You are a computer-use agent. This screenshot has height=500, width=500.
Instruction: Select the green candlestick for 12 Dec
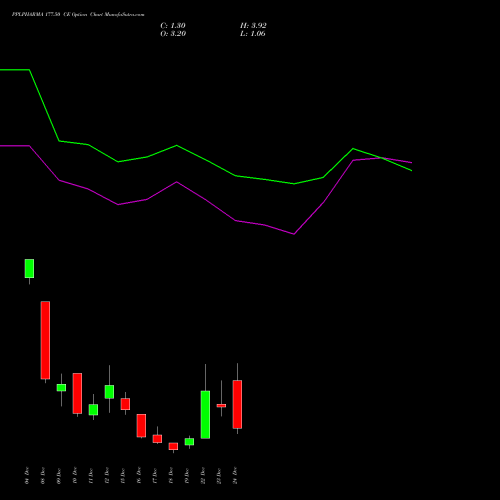pos(109,392)
